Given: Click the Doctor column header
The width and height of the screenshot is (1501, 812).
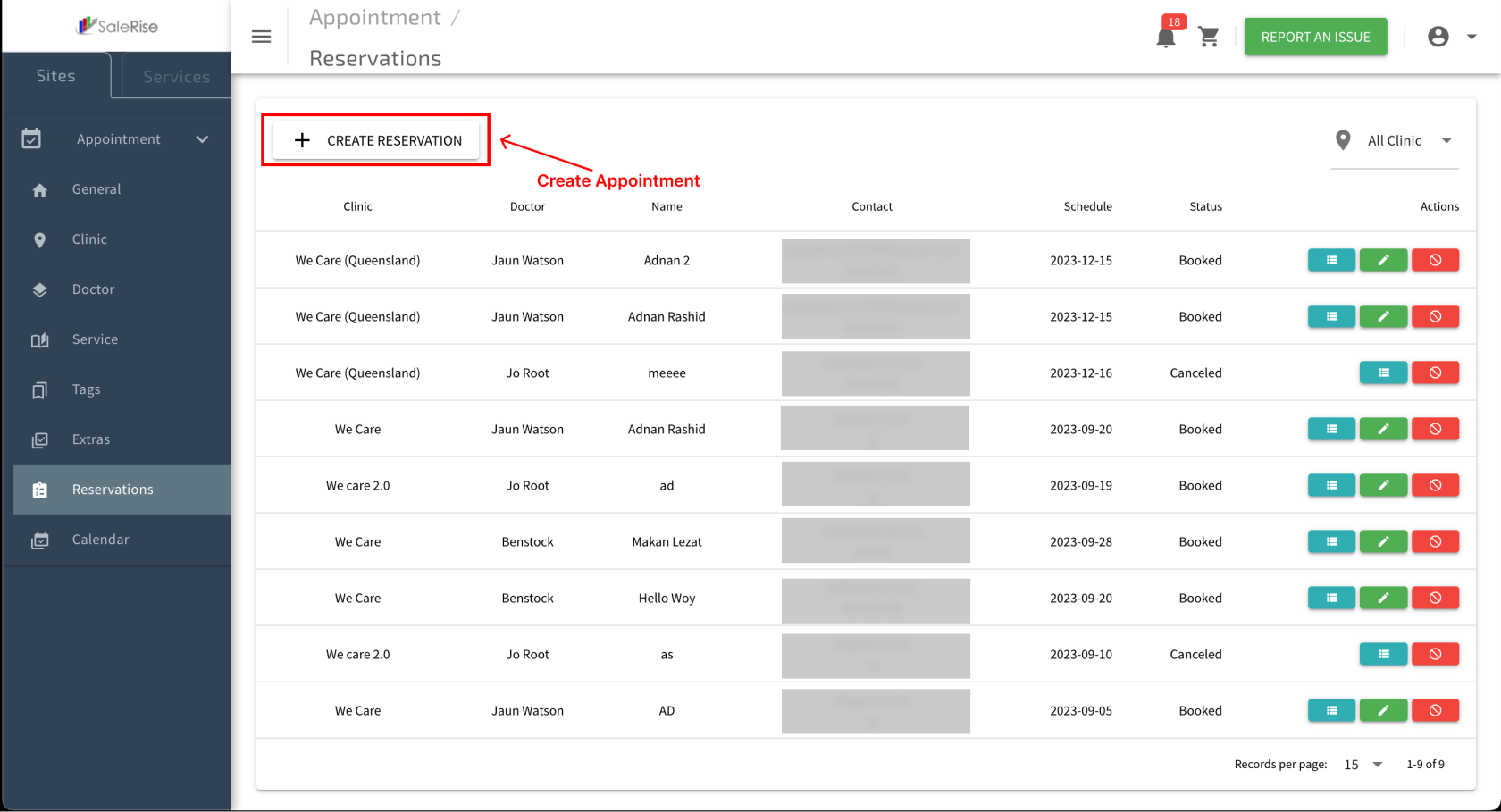Looking at the screenshot, I should [x=527, y=206].
